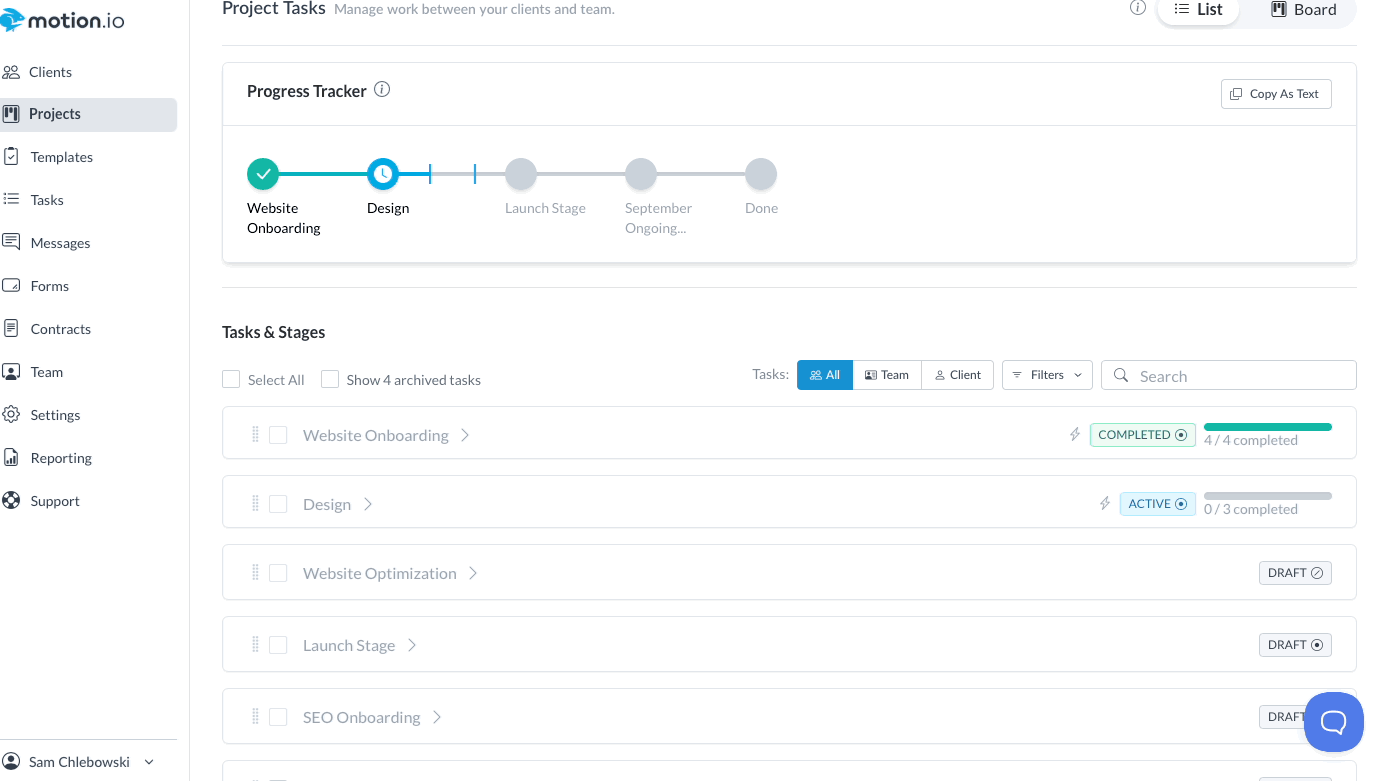Expand Website Onboarding stage chevron
Screen dimensions: 1384x781
465,435
